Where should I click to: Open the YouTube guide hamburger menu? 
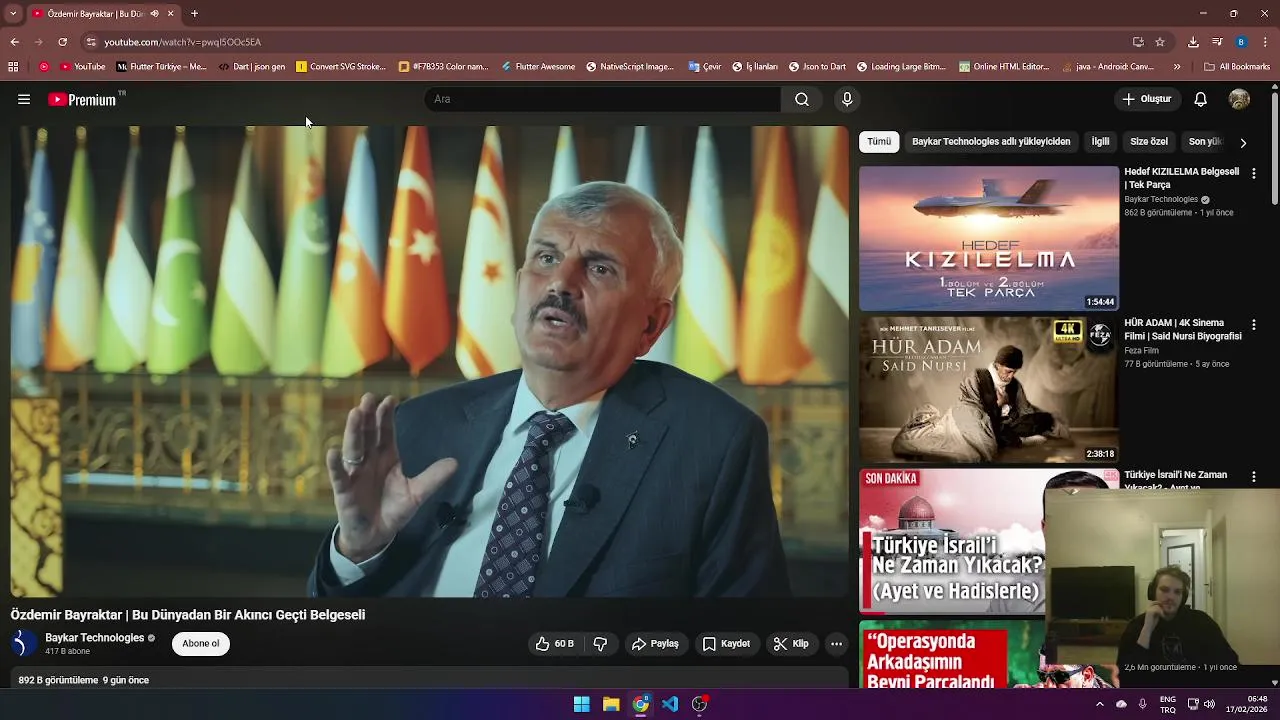(24, 99)
